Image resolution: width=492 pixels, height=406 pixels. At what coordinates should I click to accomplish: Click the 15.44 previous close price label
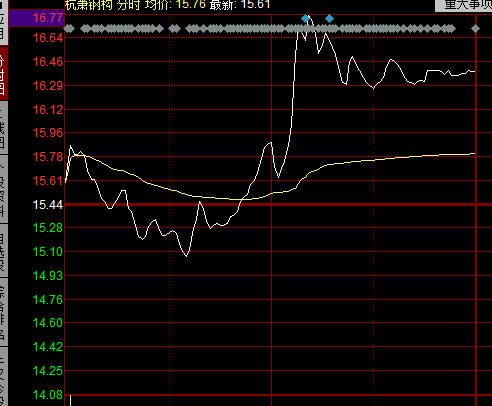click(48, 205)
